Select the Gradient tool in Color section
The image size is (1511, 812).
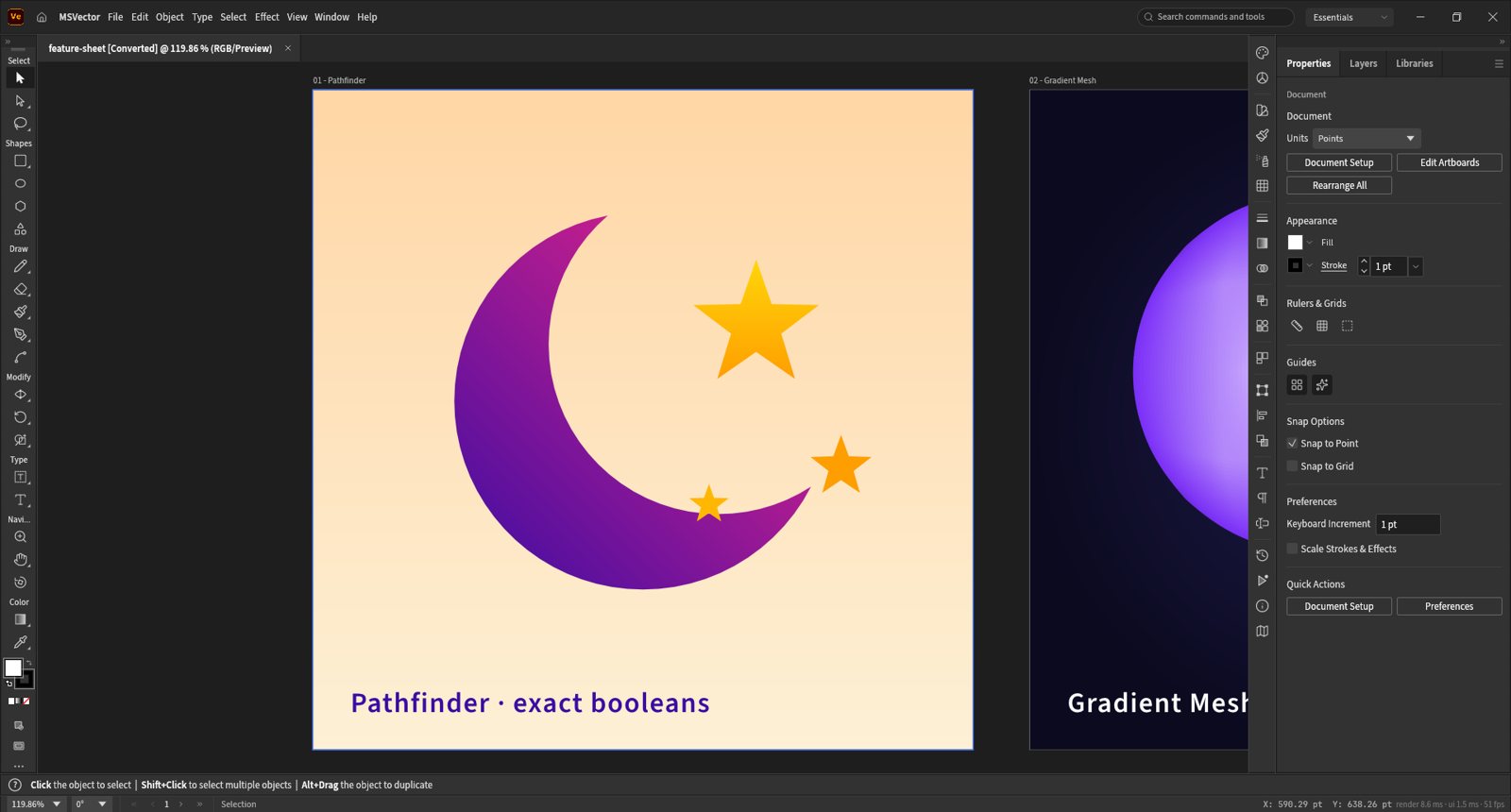[x=20, y=620]
